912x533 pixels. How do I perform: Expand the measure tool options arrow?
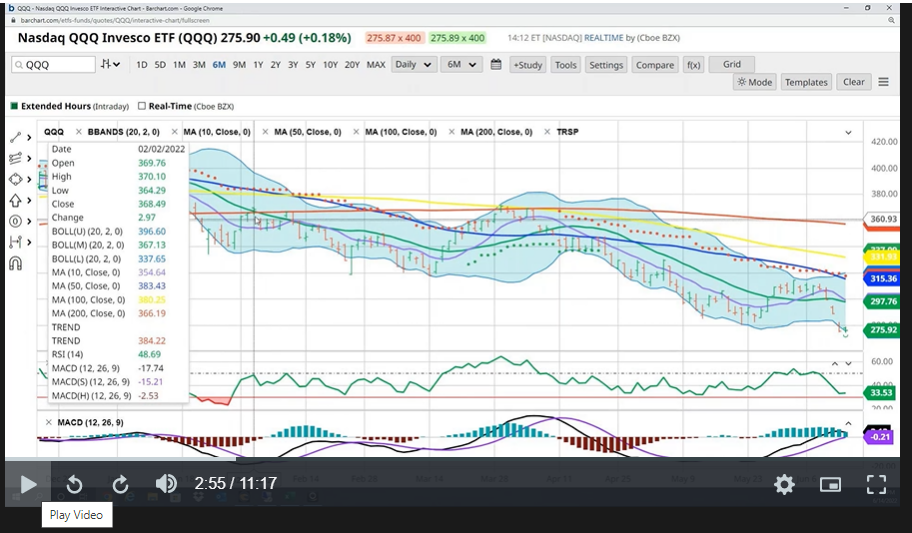29,243
